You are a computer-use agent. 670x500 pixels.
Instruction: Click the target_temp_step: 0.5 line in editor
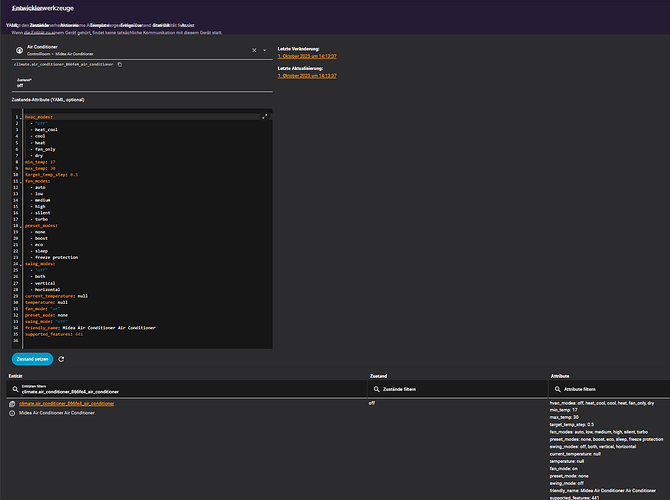pos(51,175)
